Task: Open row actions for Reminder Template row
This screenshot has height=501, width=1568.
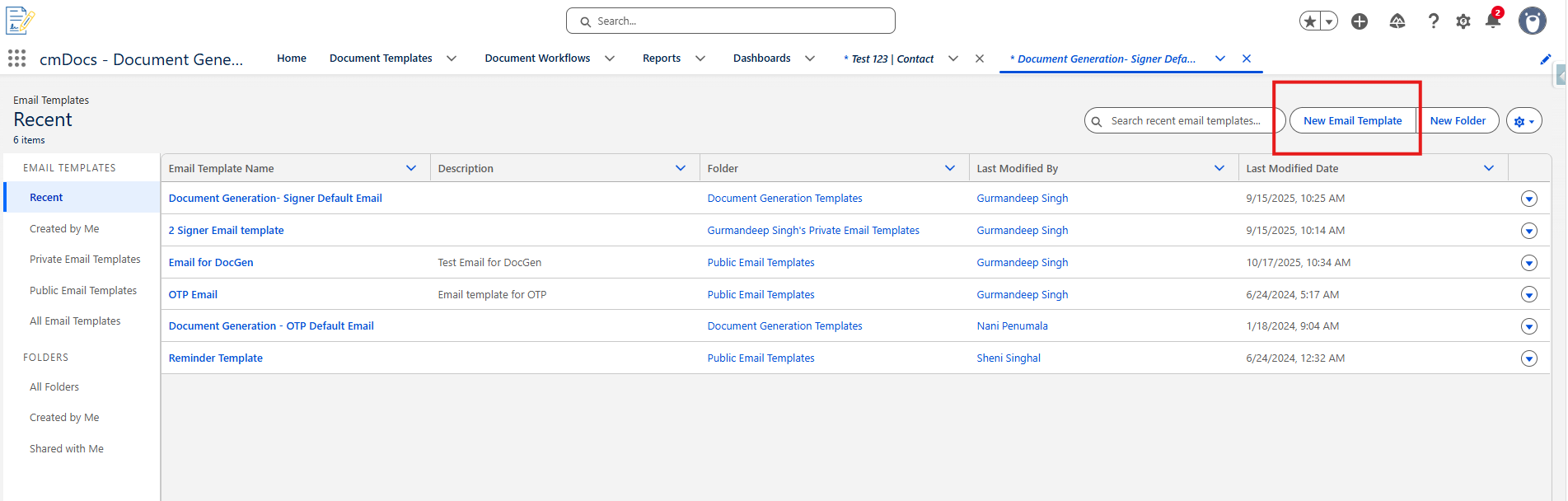Action: click(x=1529, y=358)
